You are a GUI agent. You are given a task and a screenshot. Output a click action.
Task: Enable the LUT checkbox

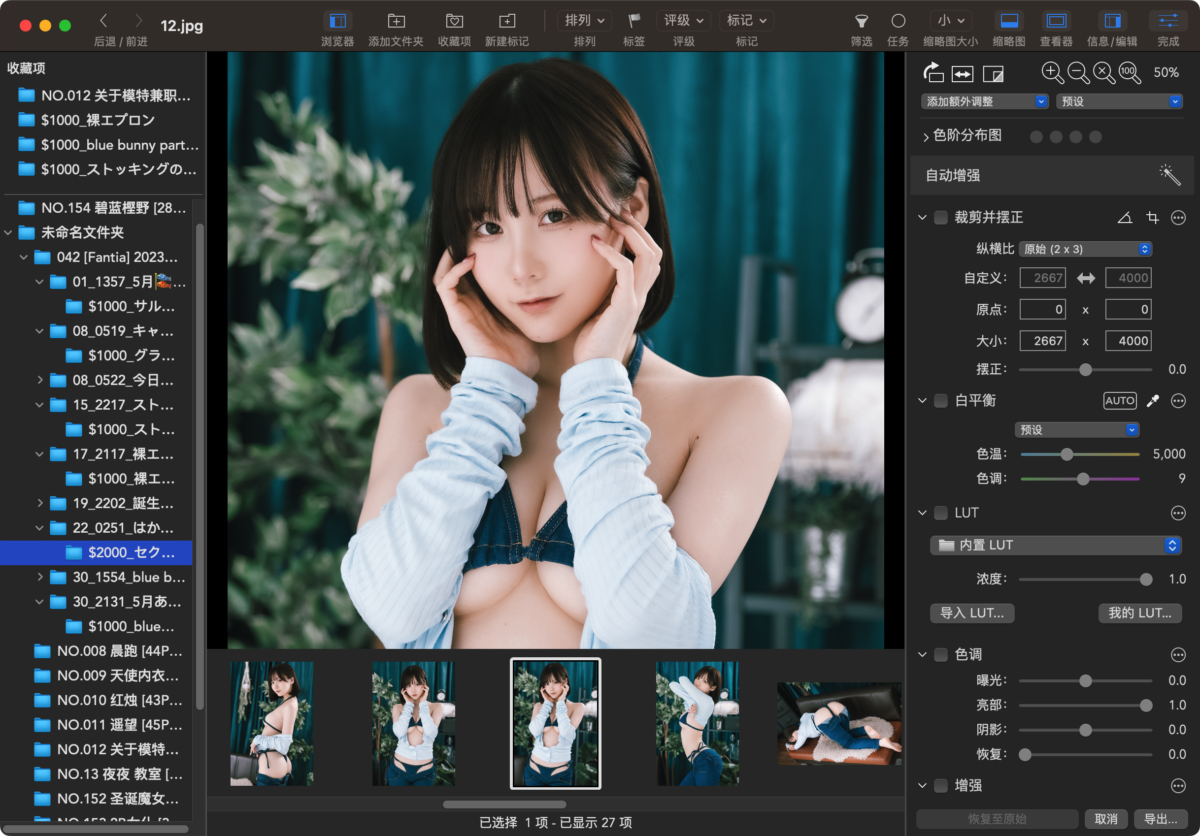click(941, 513)
